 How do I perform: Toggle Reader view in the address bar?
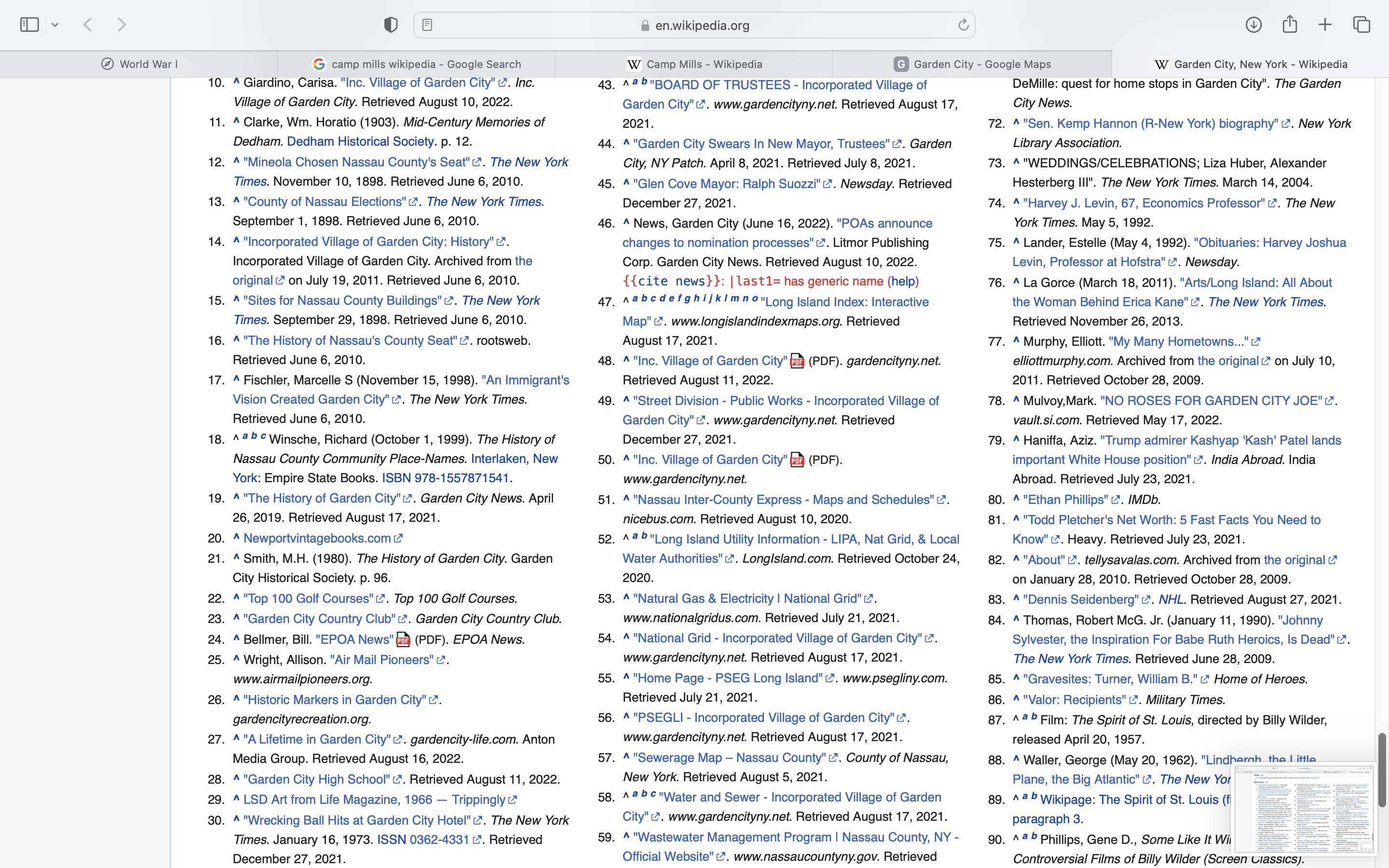pyautogui.click(x=427, y=25)
